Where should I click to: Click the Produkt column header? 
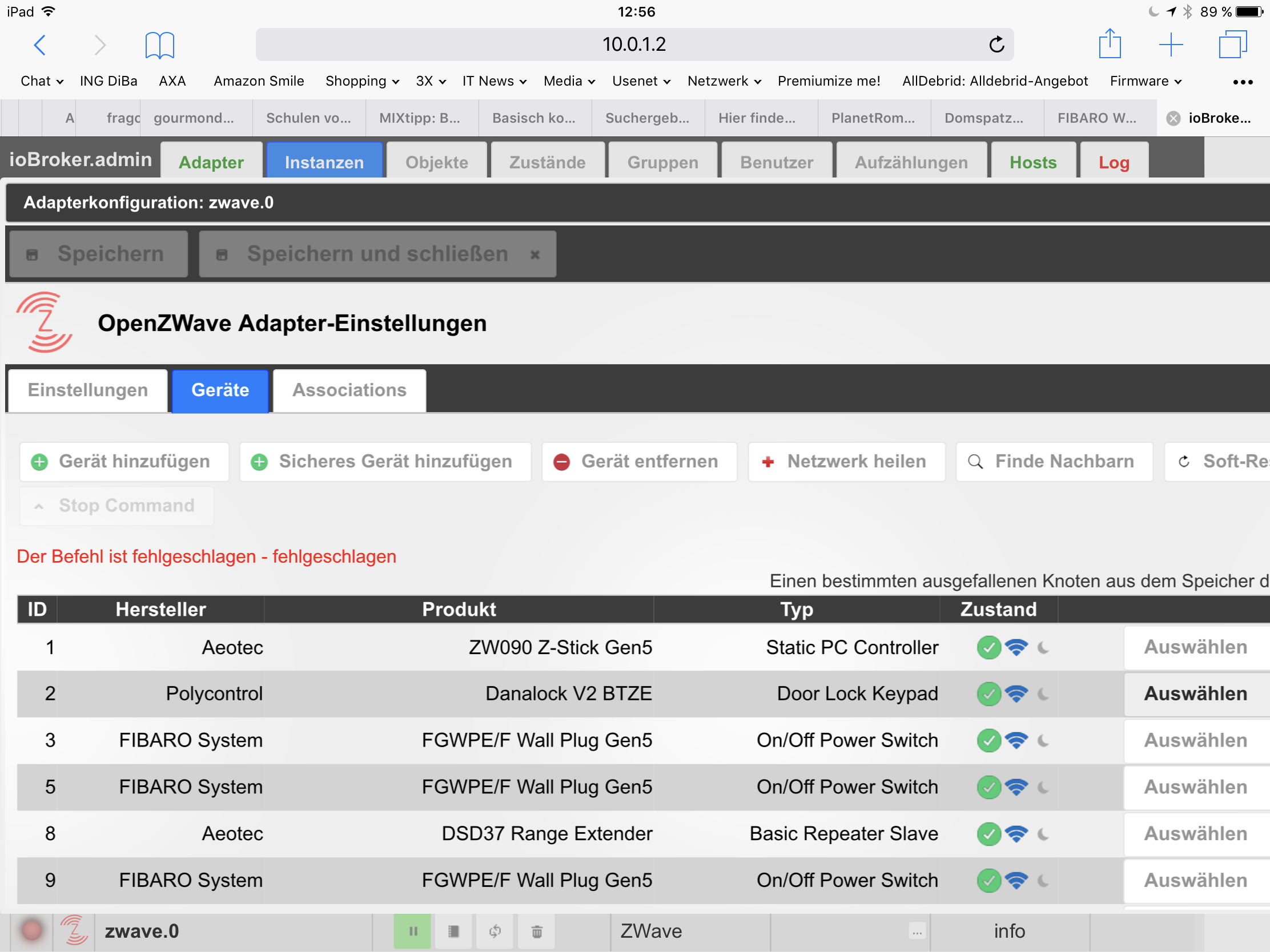coord(459,610)
